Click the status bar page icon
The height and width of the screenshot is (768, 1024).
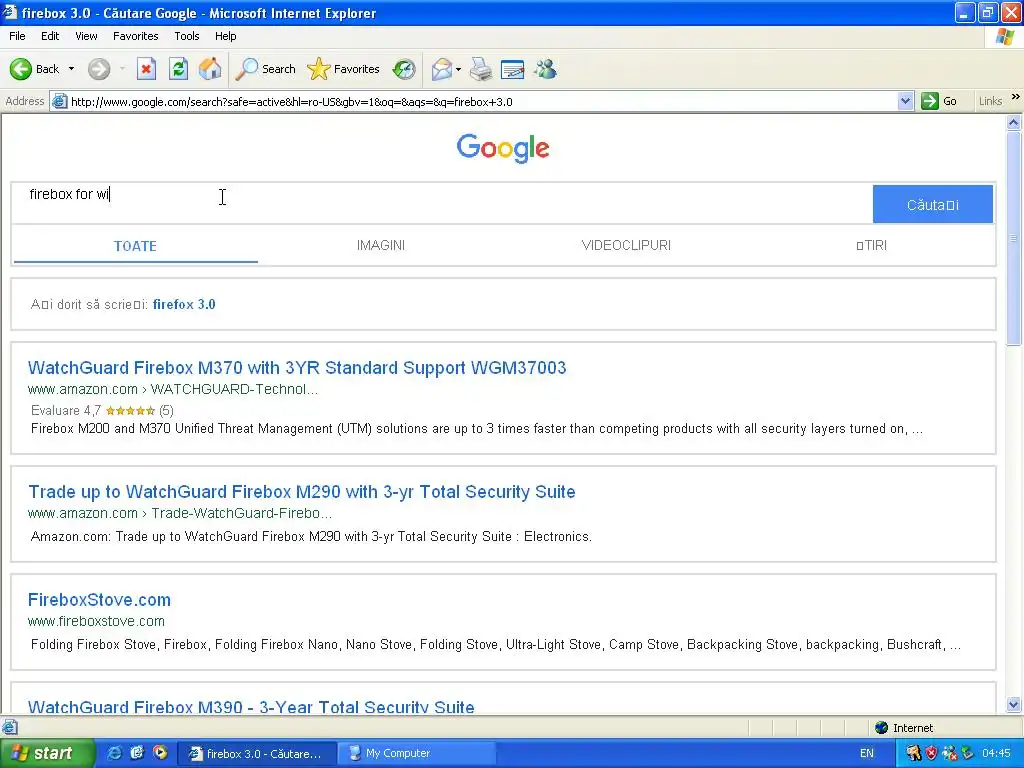pos(9,727)
